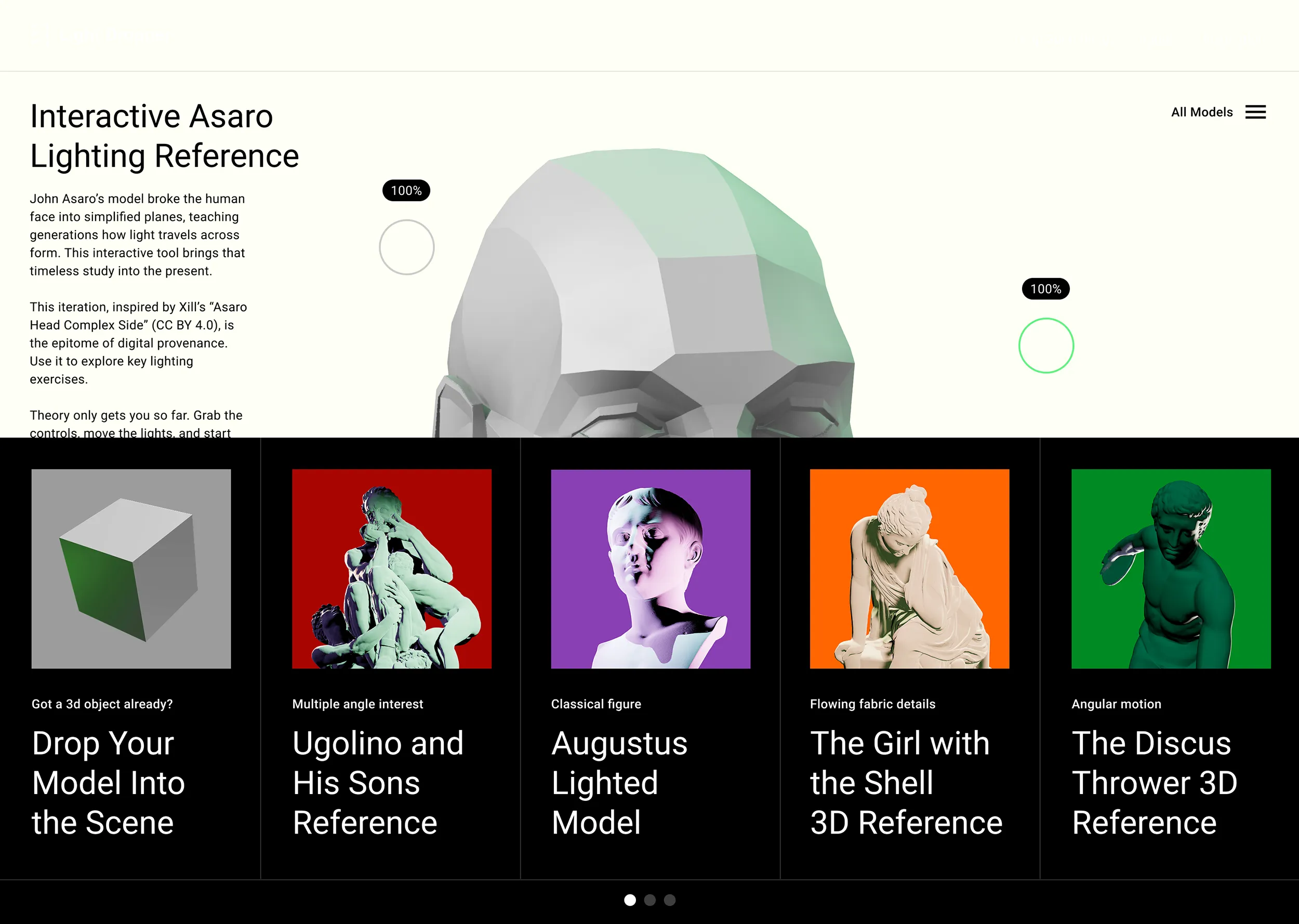Click 'Multiple angle interest' caption

[357, 704]
